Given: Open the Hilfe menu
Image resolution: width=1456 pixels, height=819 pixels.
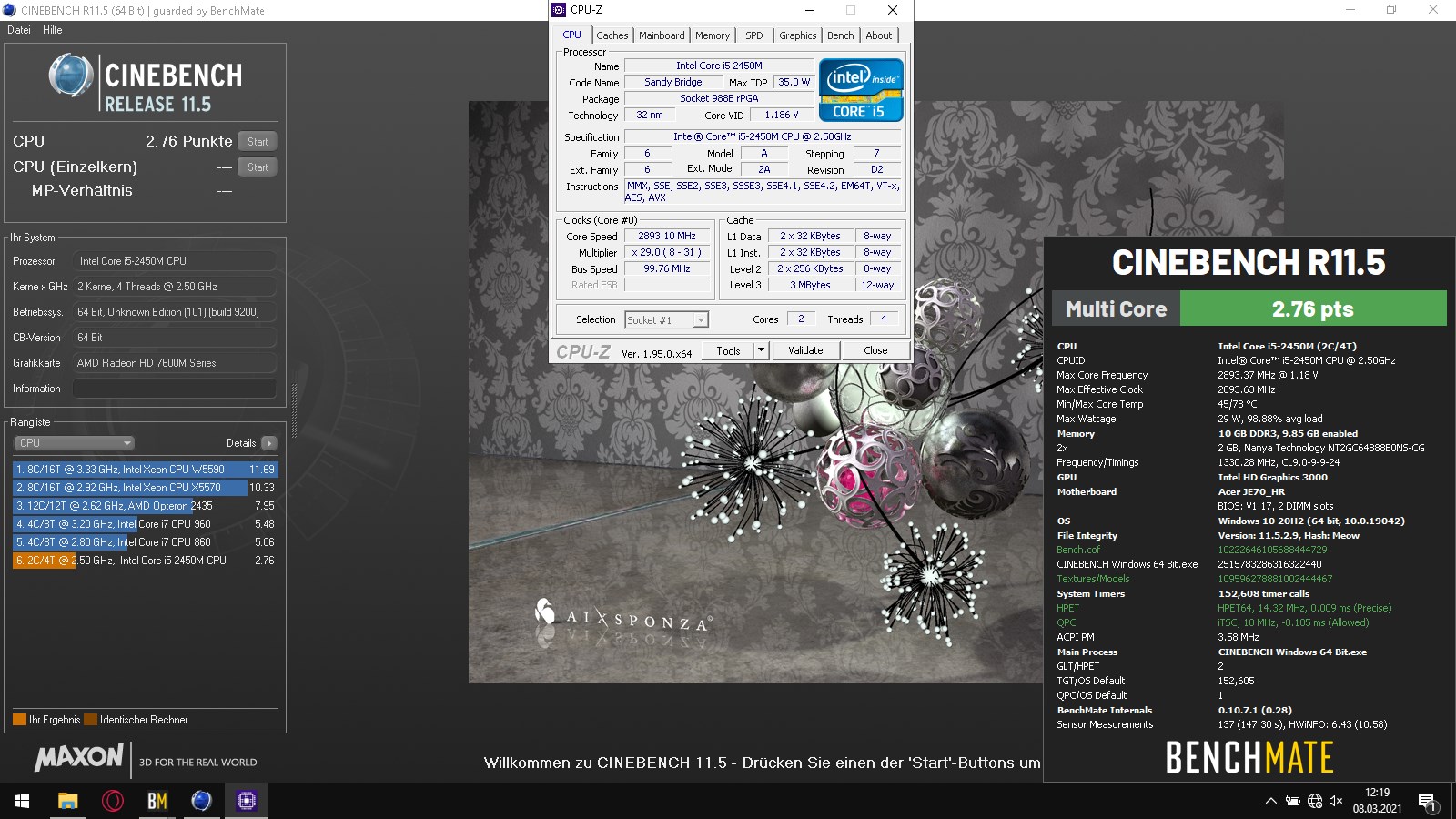Looking at the screenshot, I should (53, 30).
